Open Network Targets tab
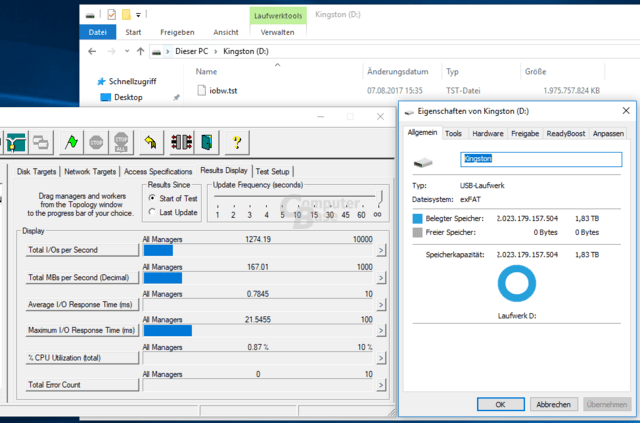 point(90,171)
